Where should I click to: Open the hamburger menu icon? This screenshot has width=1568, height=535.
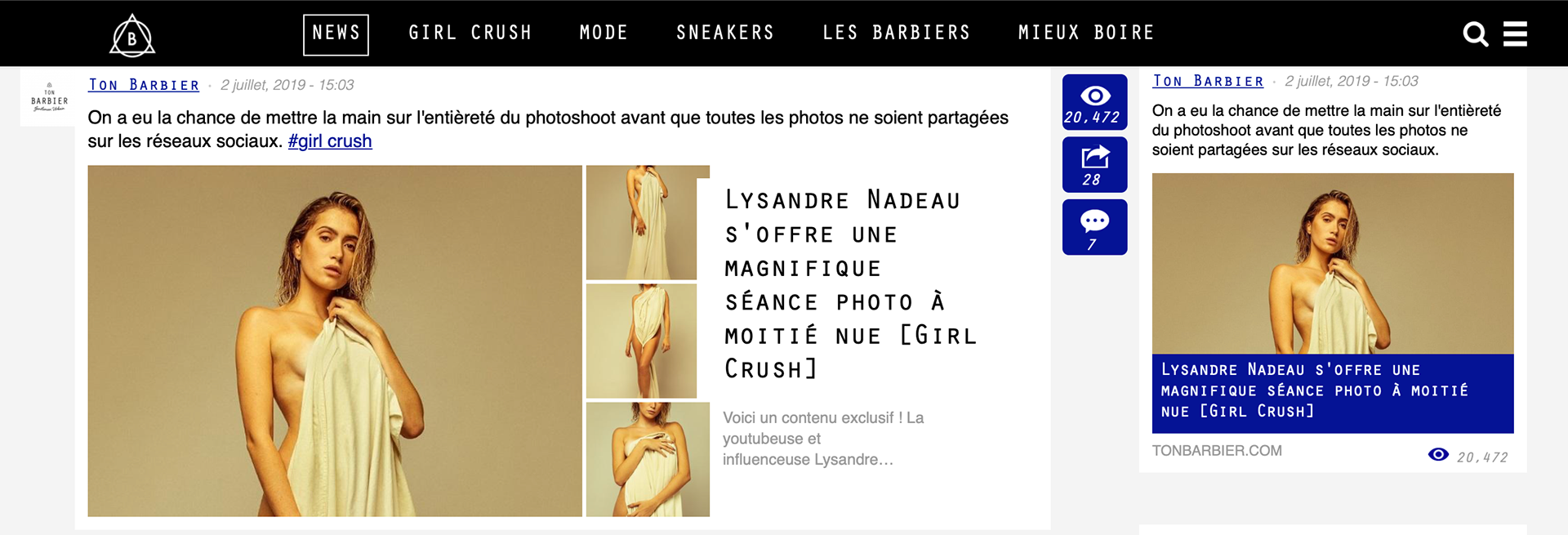tap(1515, 33)
